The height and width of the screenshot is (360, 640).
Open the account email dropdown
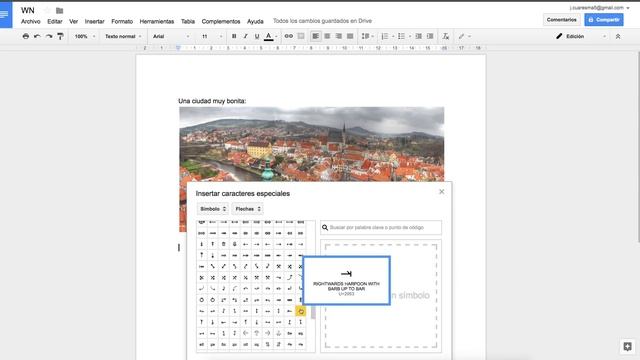(599, 8)
